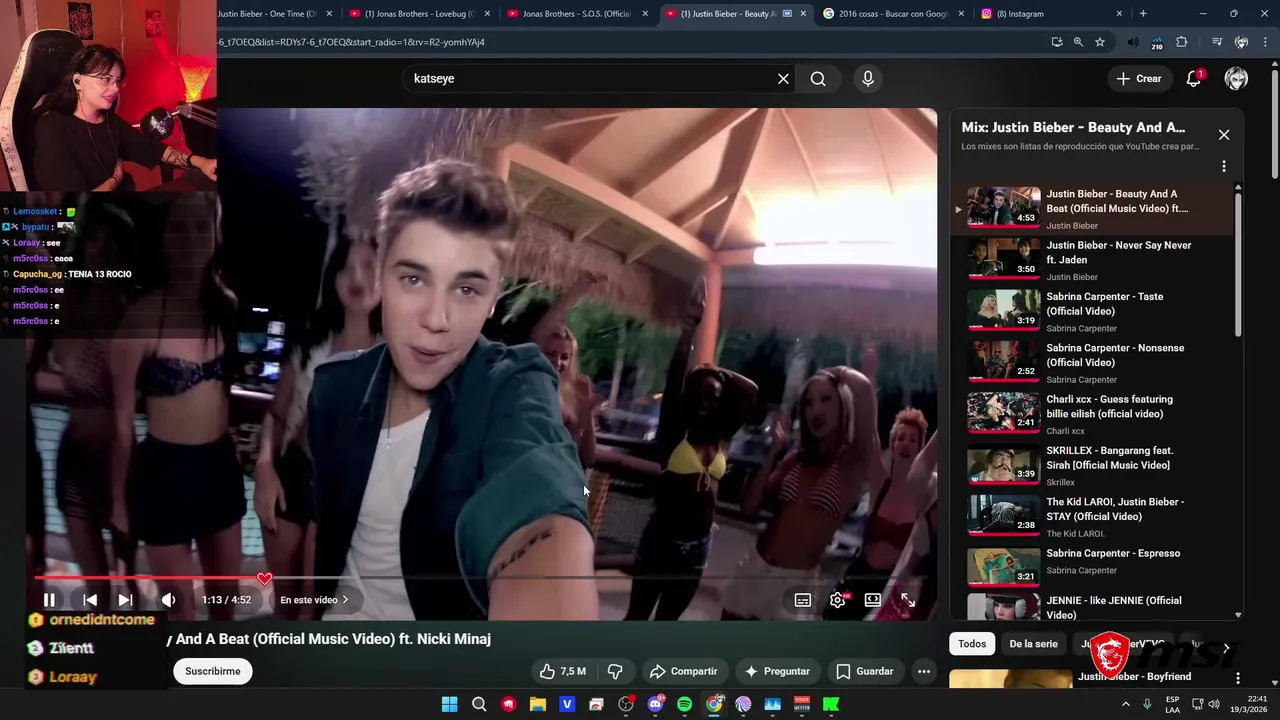
Task: Close the Mix playlist panel
Action: point(1223,135)
